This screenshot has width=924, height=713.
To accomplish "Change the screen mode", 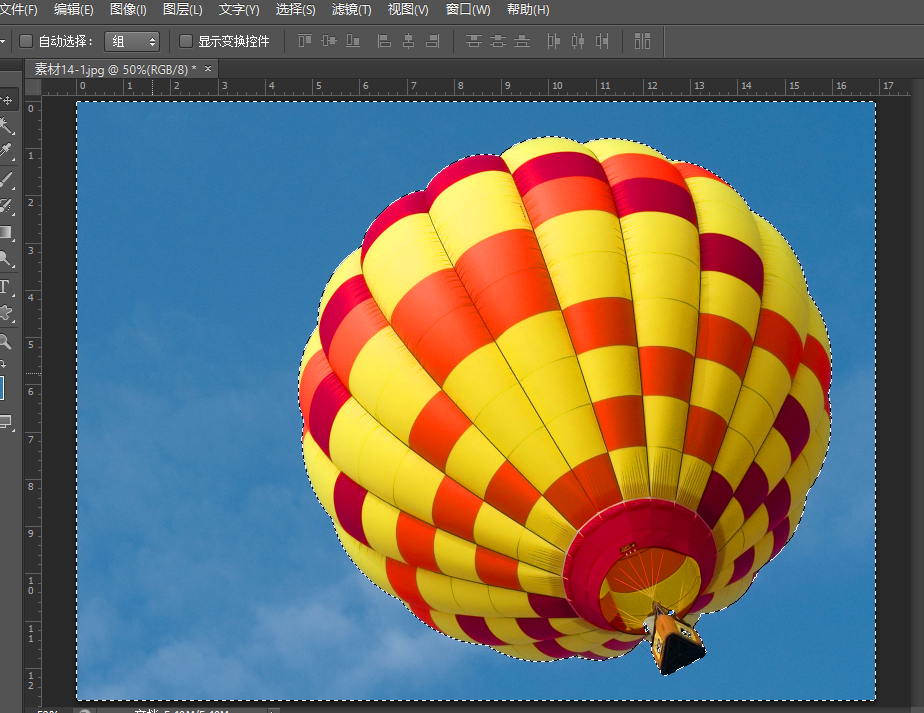I will (6, 422).
